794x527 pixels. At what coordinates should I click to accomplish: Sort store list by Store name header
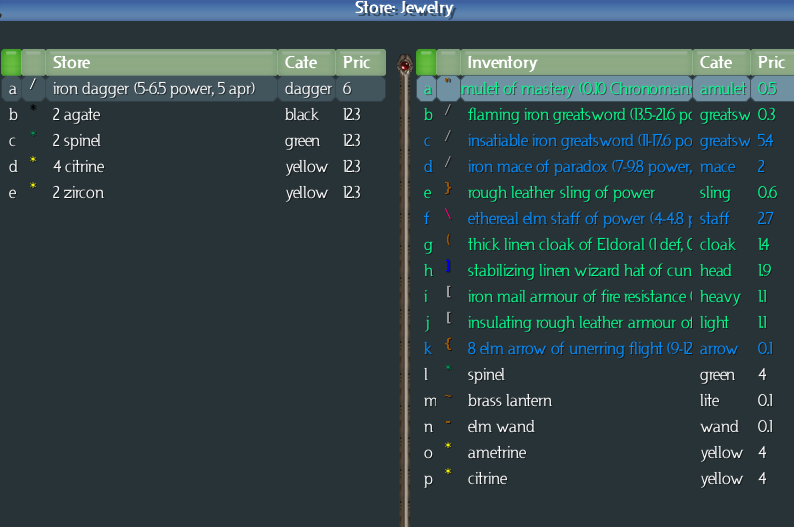pos(160,63)
